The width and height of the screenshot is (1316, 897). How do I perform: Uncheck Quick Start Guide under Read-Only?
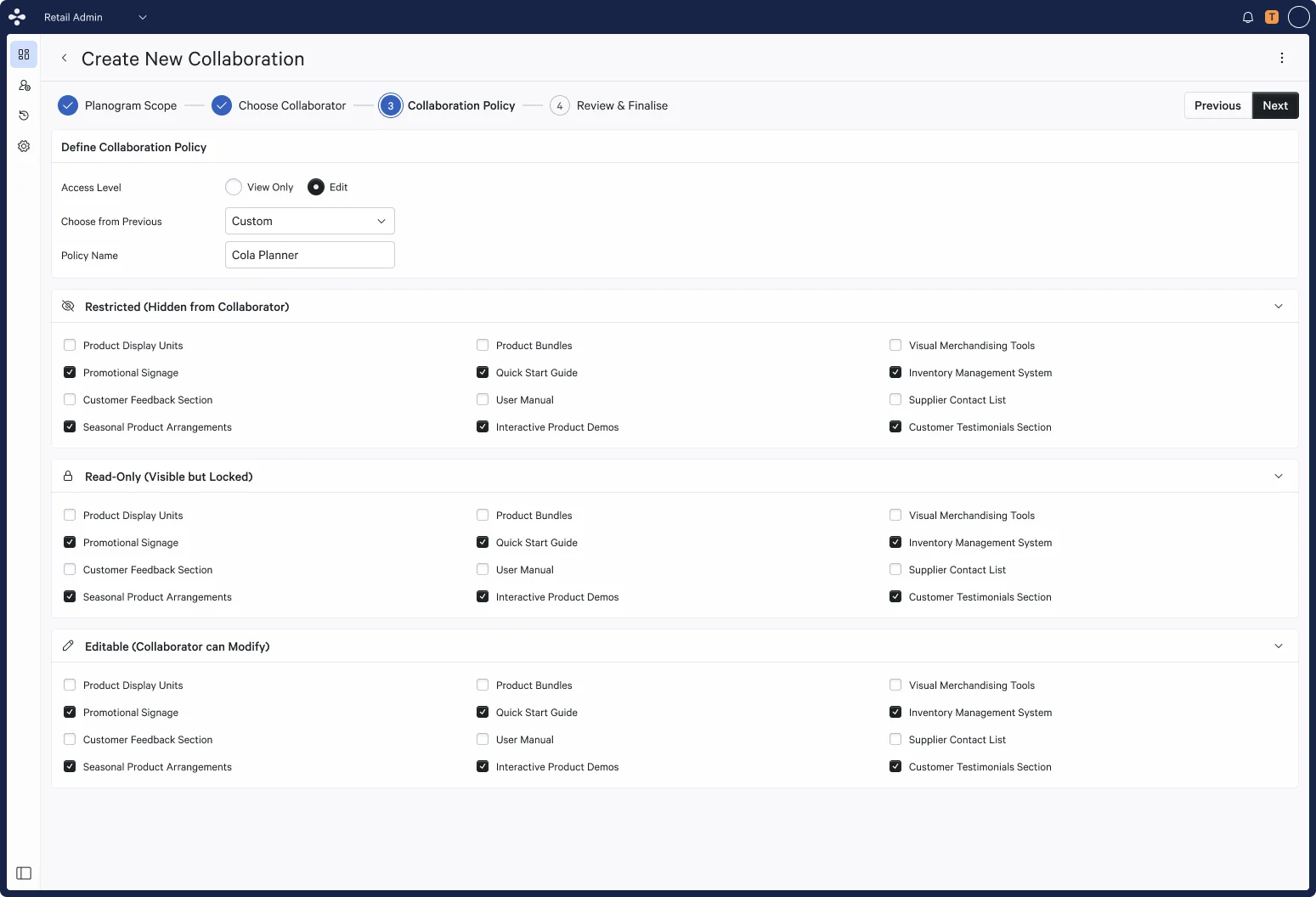[483, 542]
